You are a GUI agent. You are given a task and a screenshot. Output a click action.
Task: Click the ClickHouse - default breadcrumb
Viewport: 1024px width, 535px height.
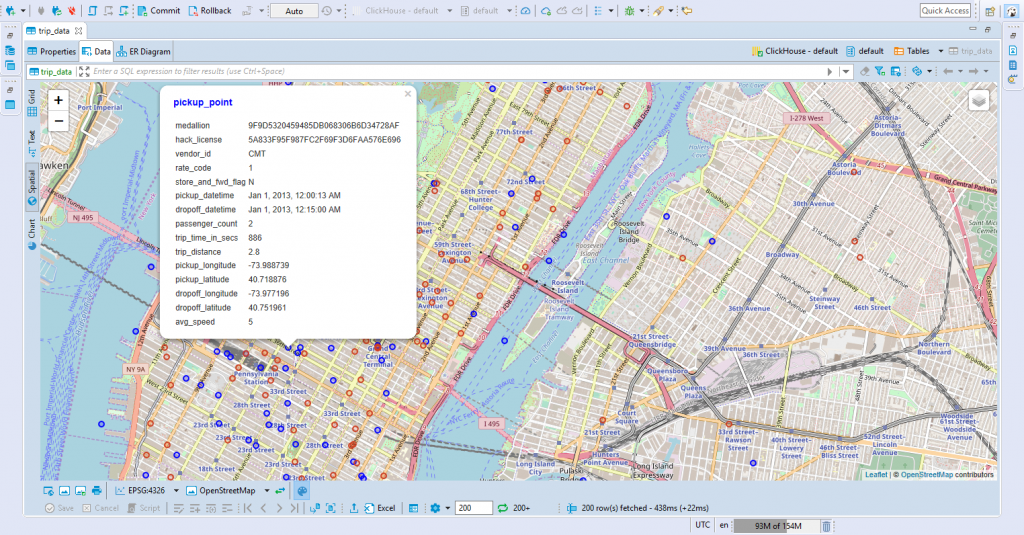tap(795, 51)
